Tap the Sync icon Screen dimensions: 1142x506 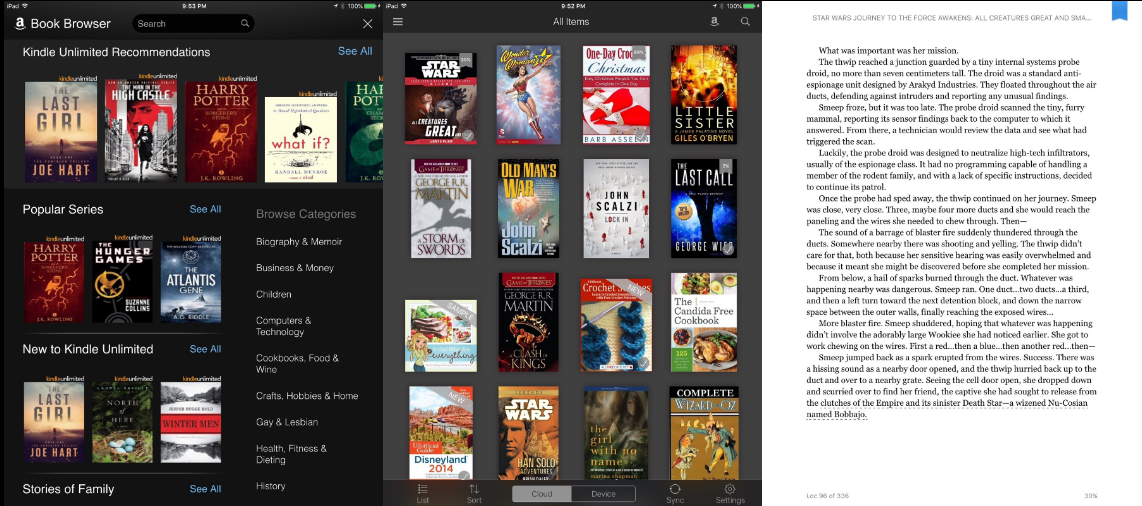pos(675,493)
